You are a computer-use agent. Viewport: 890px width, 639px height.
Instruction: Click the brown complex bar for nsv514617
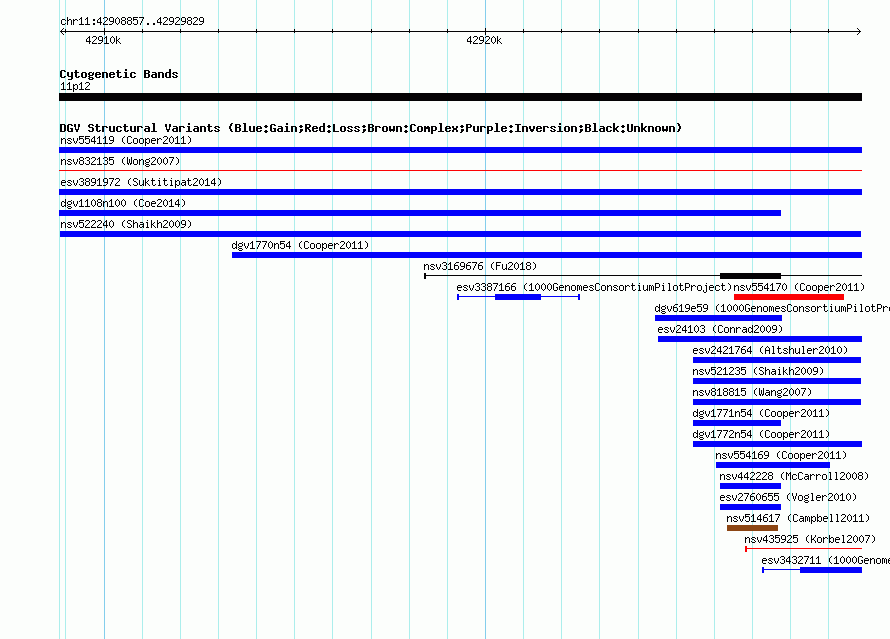coord(753,528)
